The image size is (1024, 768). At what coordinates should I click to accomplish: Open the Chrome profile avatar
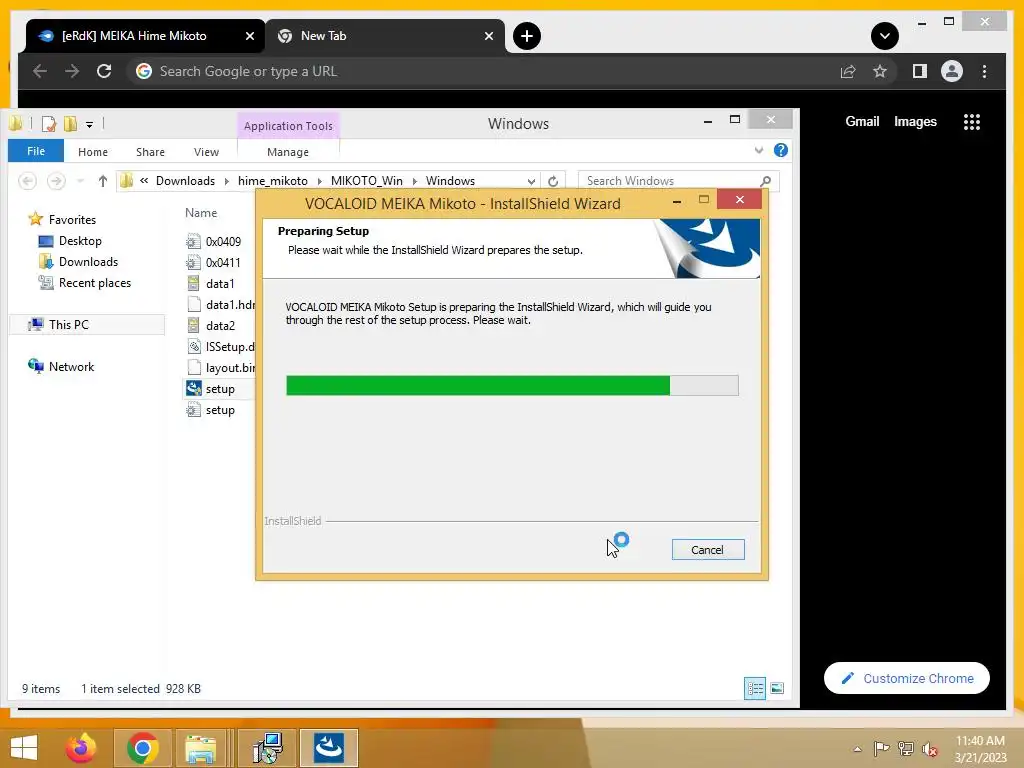(x=952, y=71)
